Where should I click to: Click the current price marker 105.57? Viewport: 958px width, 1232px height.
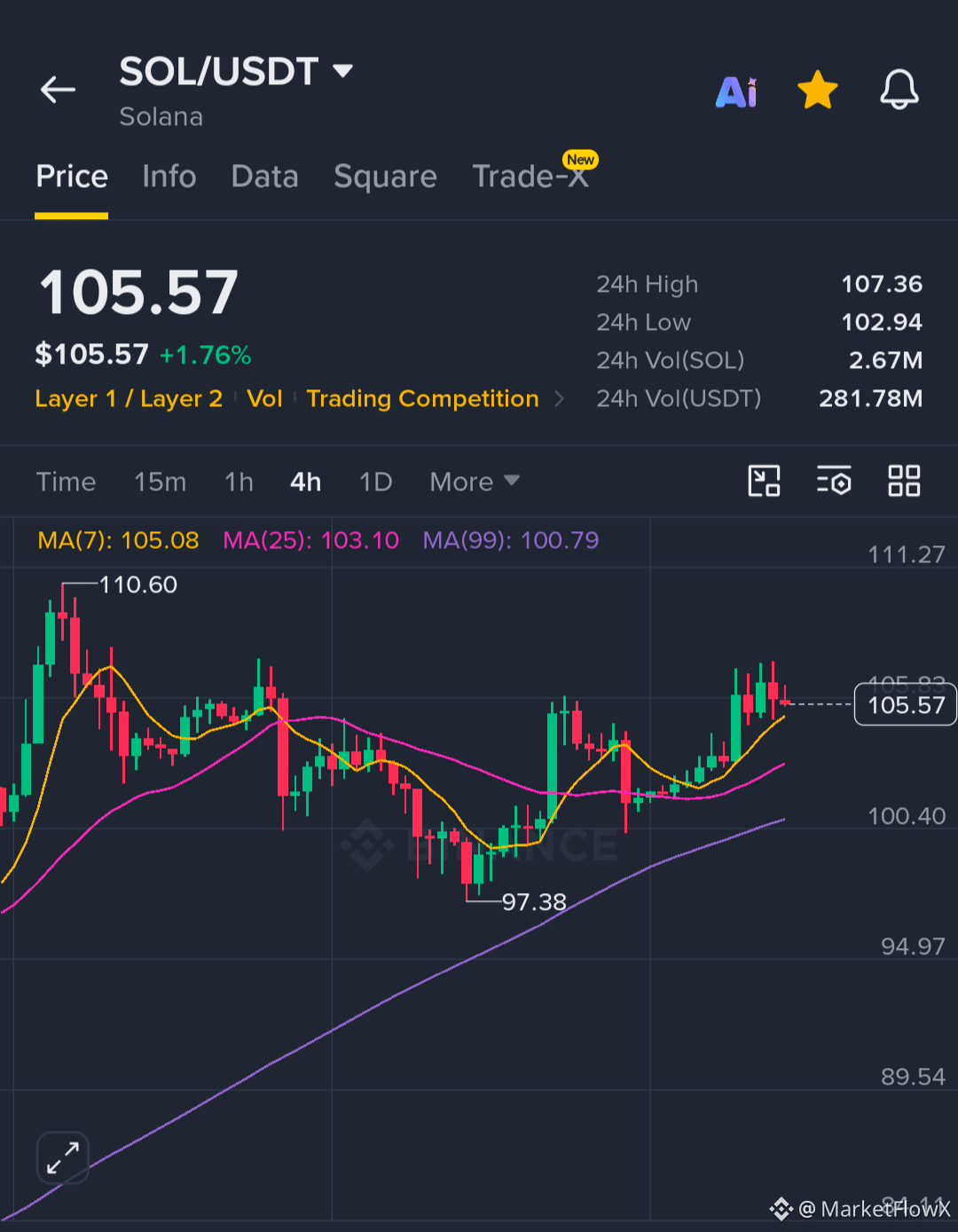click(906, 705)
